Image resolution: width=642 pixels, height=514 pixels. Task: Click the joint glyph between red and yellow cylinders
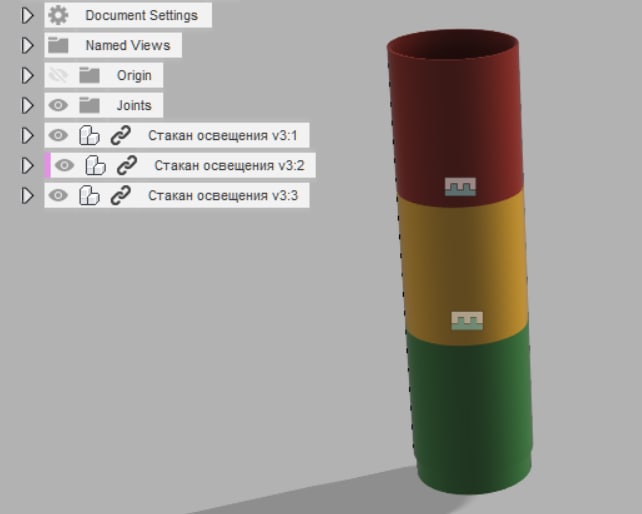461,187
